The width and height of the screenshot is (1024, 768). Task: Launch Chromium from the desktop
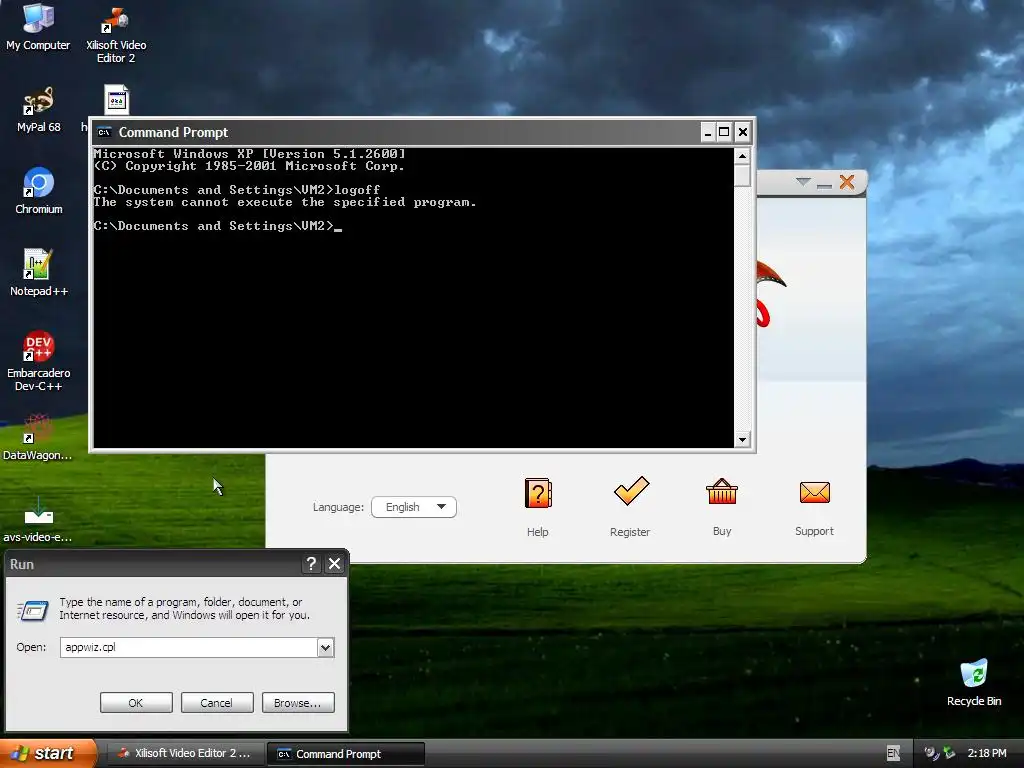39,191
